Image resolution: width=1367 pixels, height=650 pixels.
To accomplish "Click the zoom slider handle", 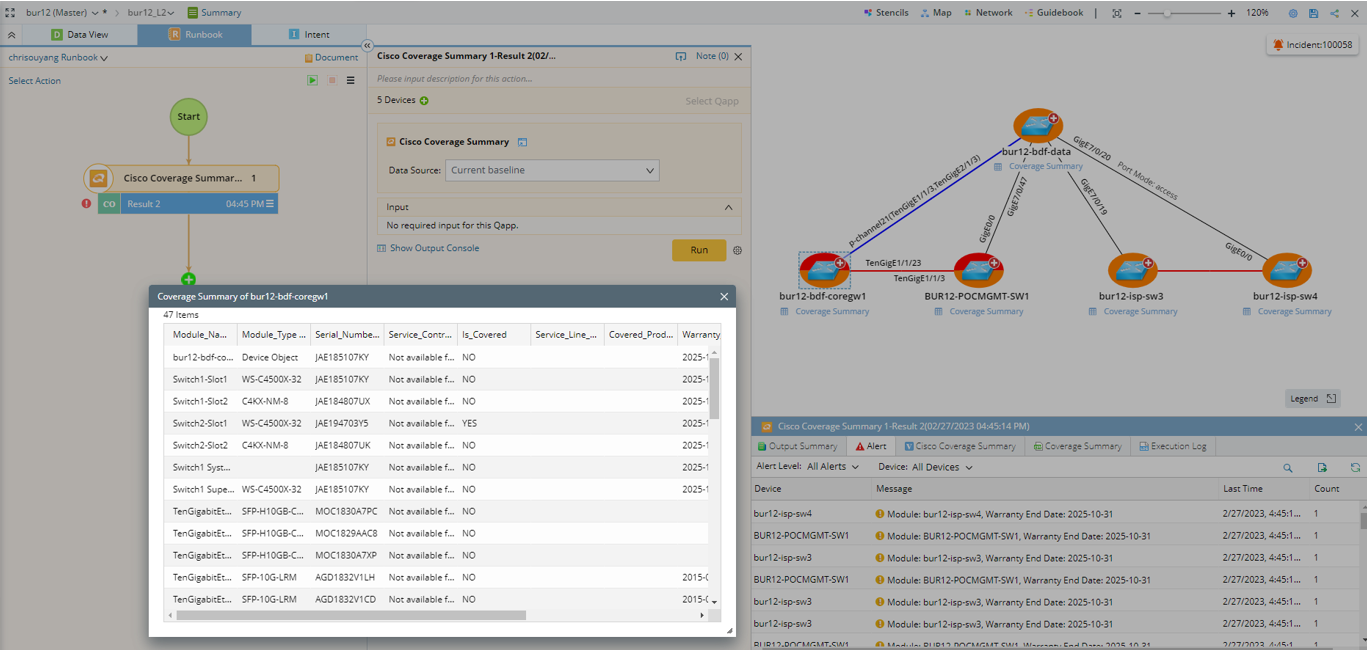I will (x=1167, y=13).
